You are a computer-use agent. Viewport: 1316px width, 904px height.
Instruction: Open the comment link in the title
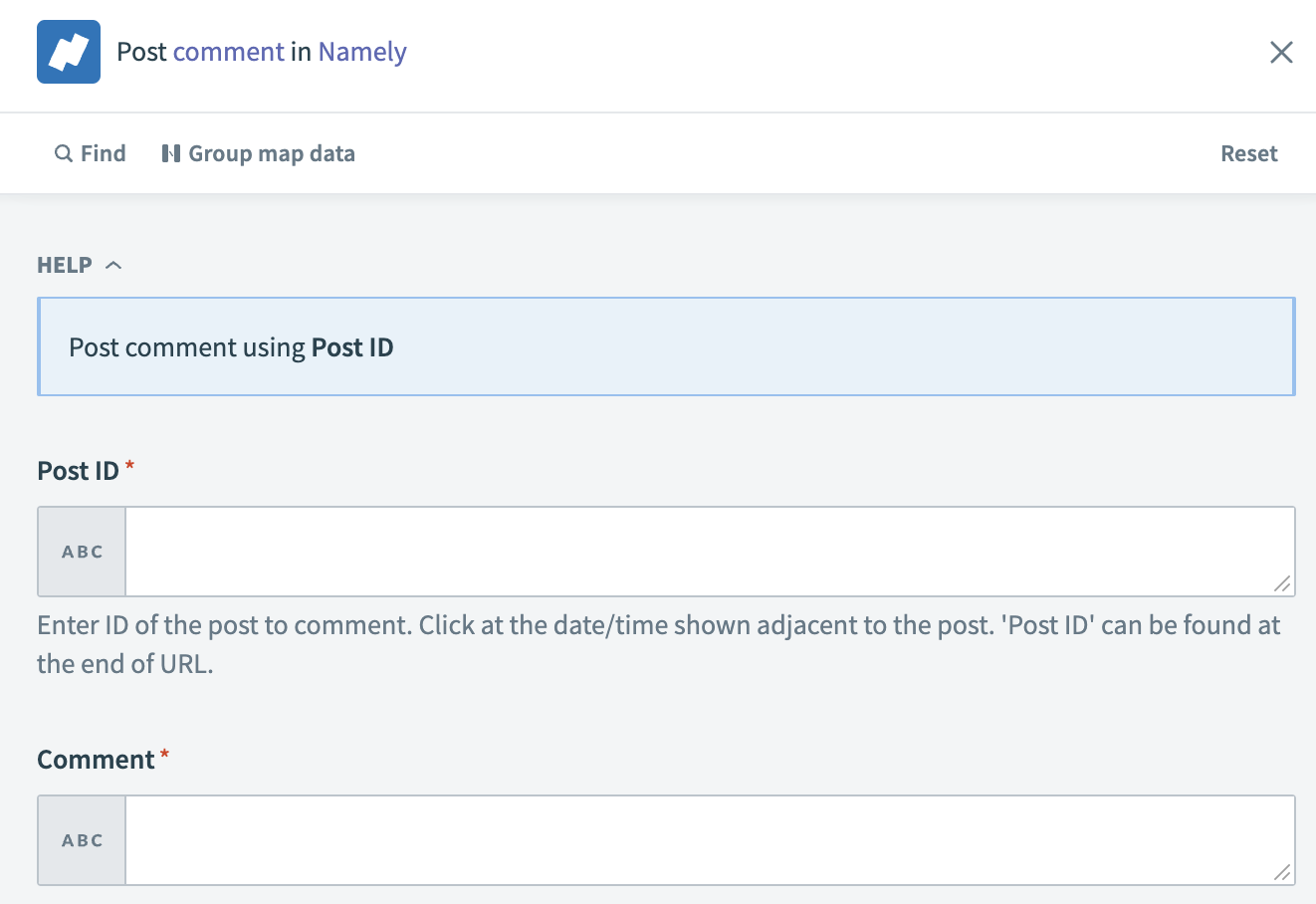pyautogui.click(x=230, y=51)
